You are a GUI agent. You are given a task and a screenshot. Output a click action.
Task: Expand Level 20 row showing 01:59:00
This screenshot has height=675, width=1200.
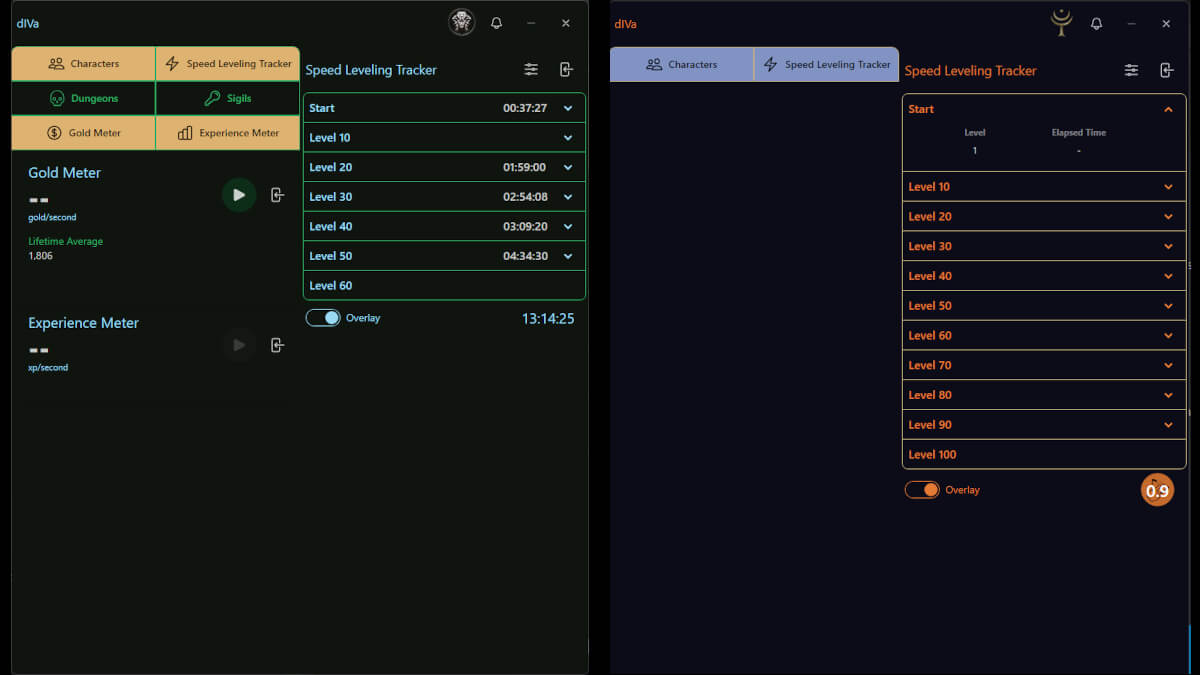tap(567, 168)
